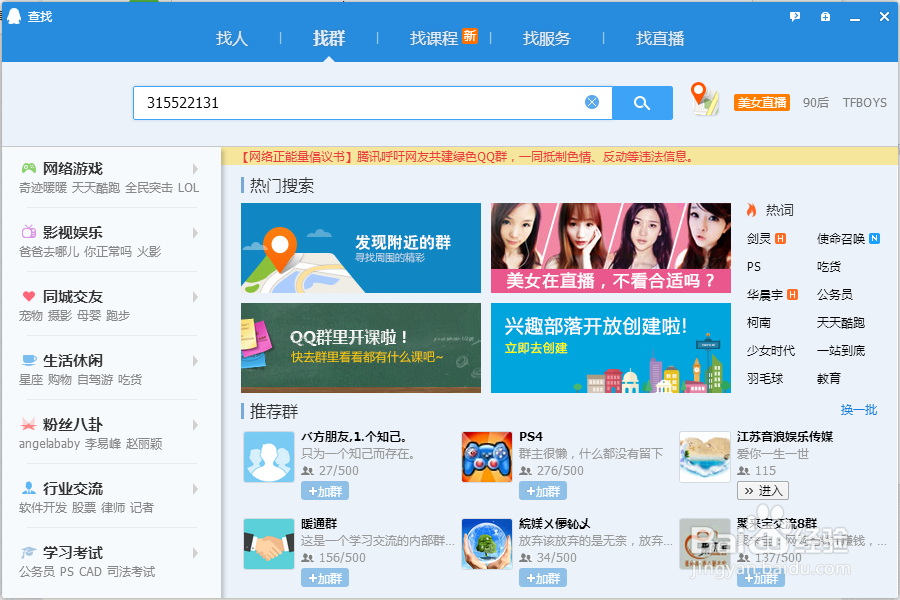Screen dimensions: 900x600
Task: Click 软件开发 under 行业交流
Action: pyautogui.click(x=43, y=508)
